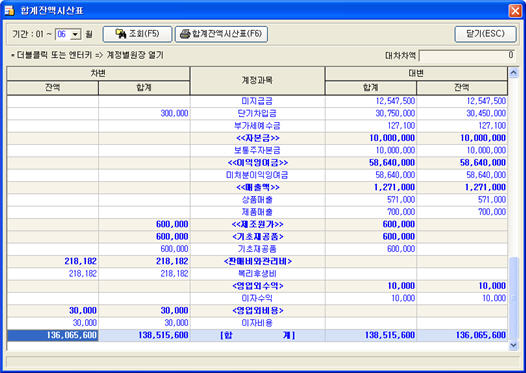Click the highlighted 136,065,600 debit balance cell
This screenshot has height=373, width=526.
pos(53,335)
